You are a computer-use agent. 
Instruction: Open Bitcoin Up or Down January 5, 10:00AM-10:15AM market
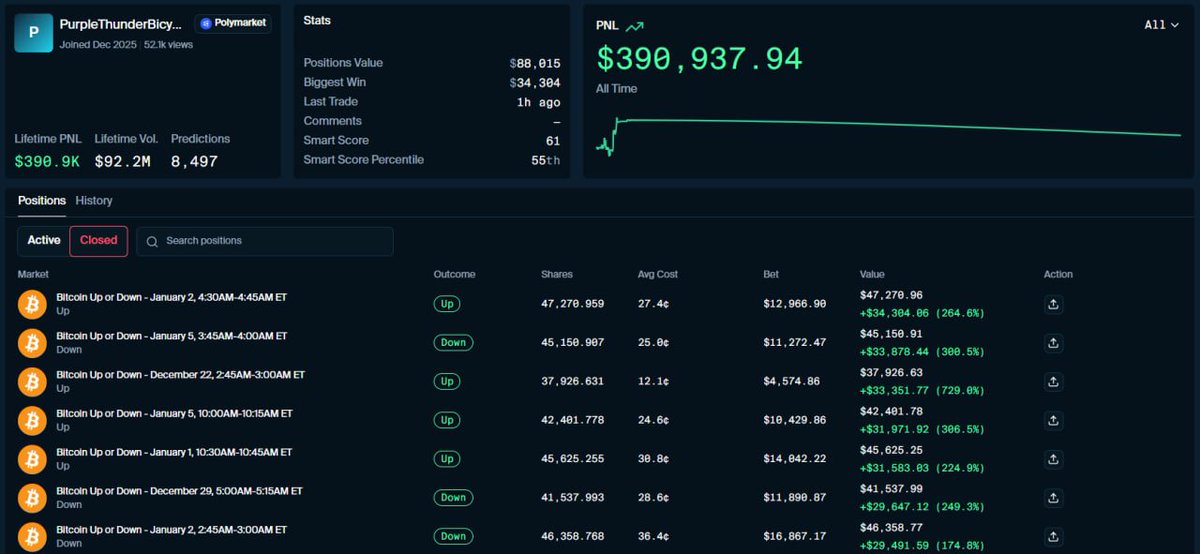pos(174,413)
